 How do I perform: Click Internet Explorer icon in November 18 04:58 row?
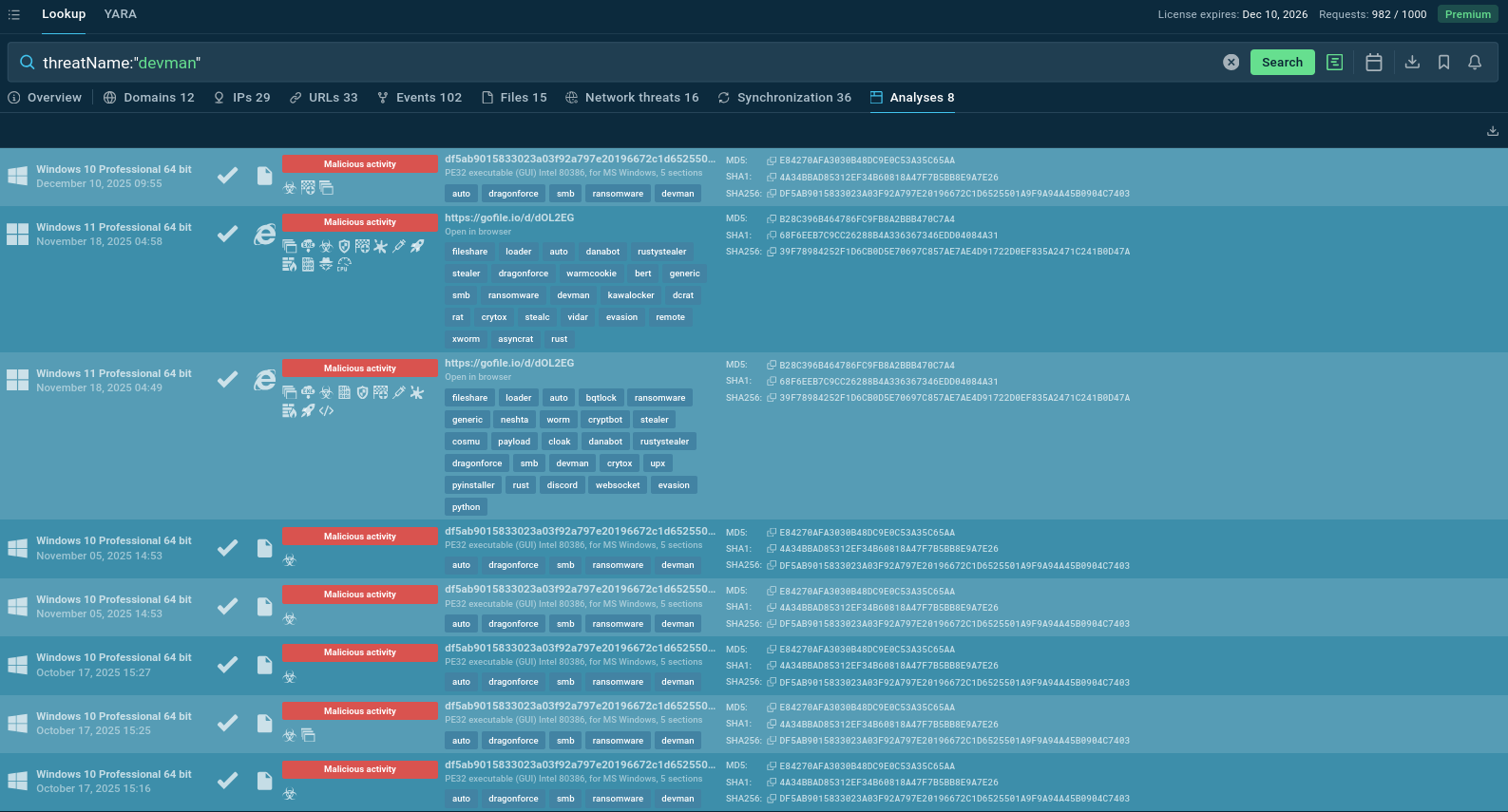[265, 234]
